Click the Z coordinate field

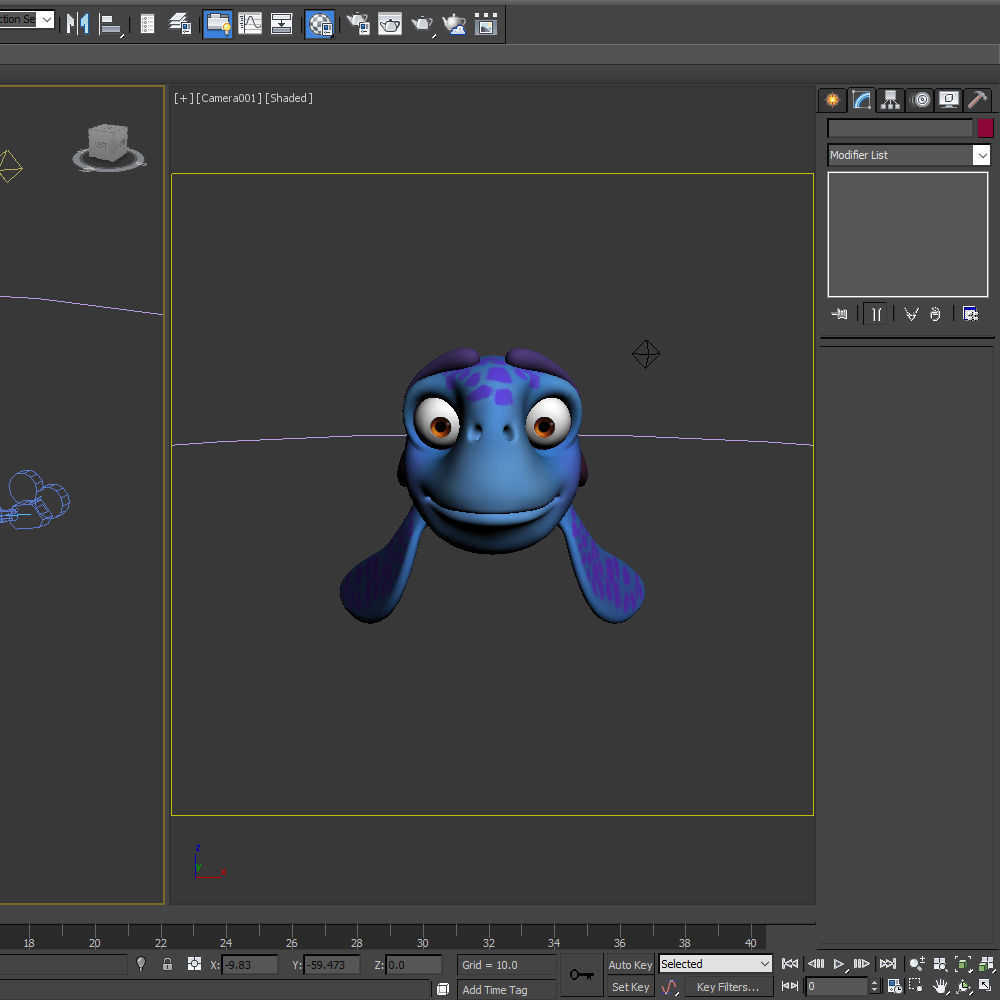[413, 965]
